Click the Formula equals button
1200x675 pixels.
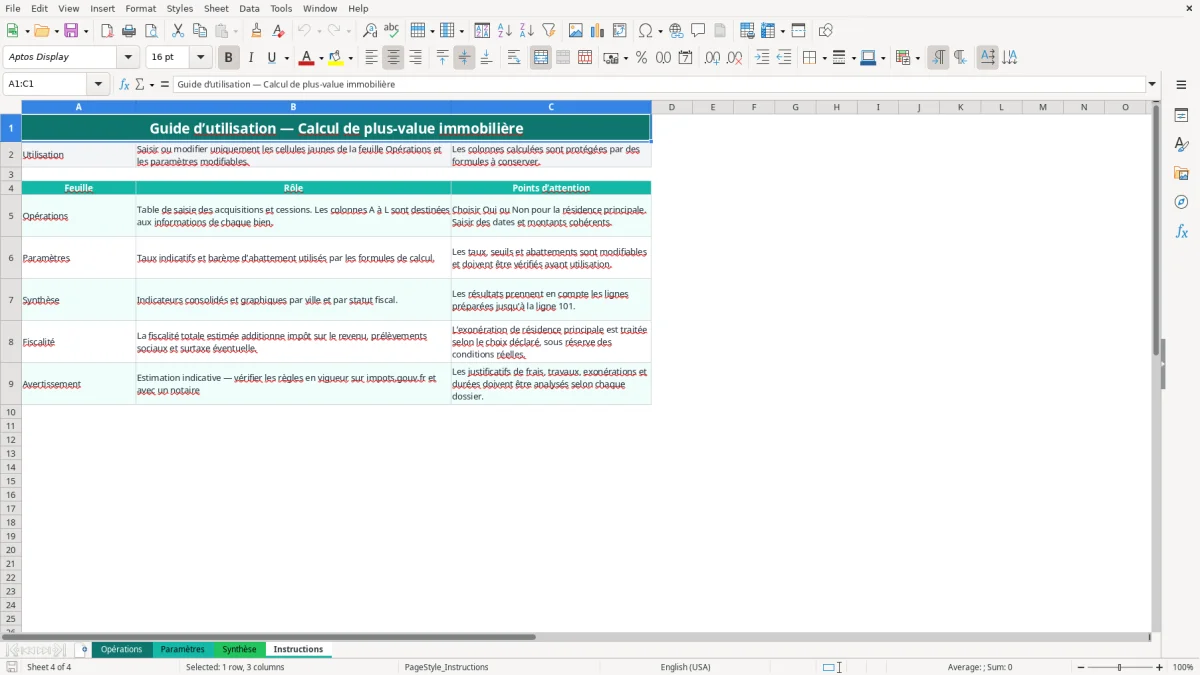click(165, 84)
